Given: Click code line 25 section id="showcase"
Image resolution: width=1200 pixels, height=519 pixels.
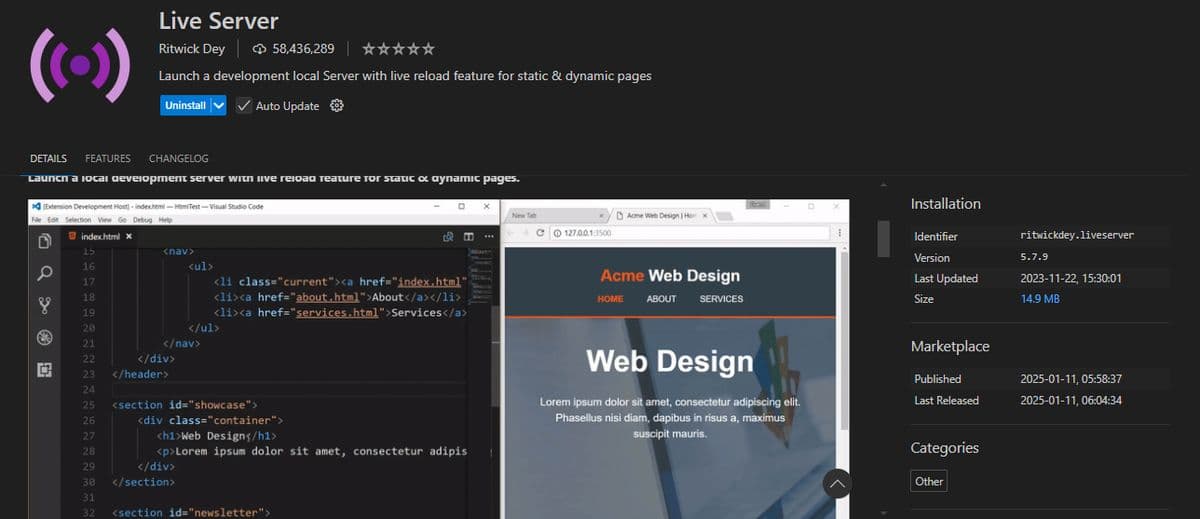Looking at the screenshot, I should pos(186,404).
